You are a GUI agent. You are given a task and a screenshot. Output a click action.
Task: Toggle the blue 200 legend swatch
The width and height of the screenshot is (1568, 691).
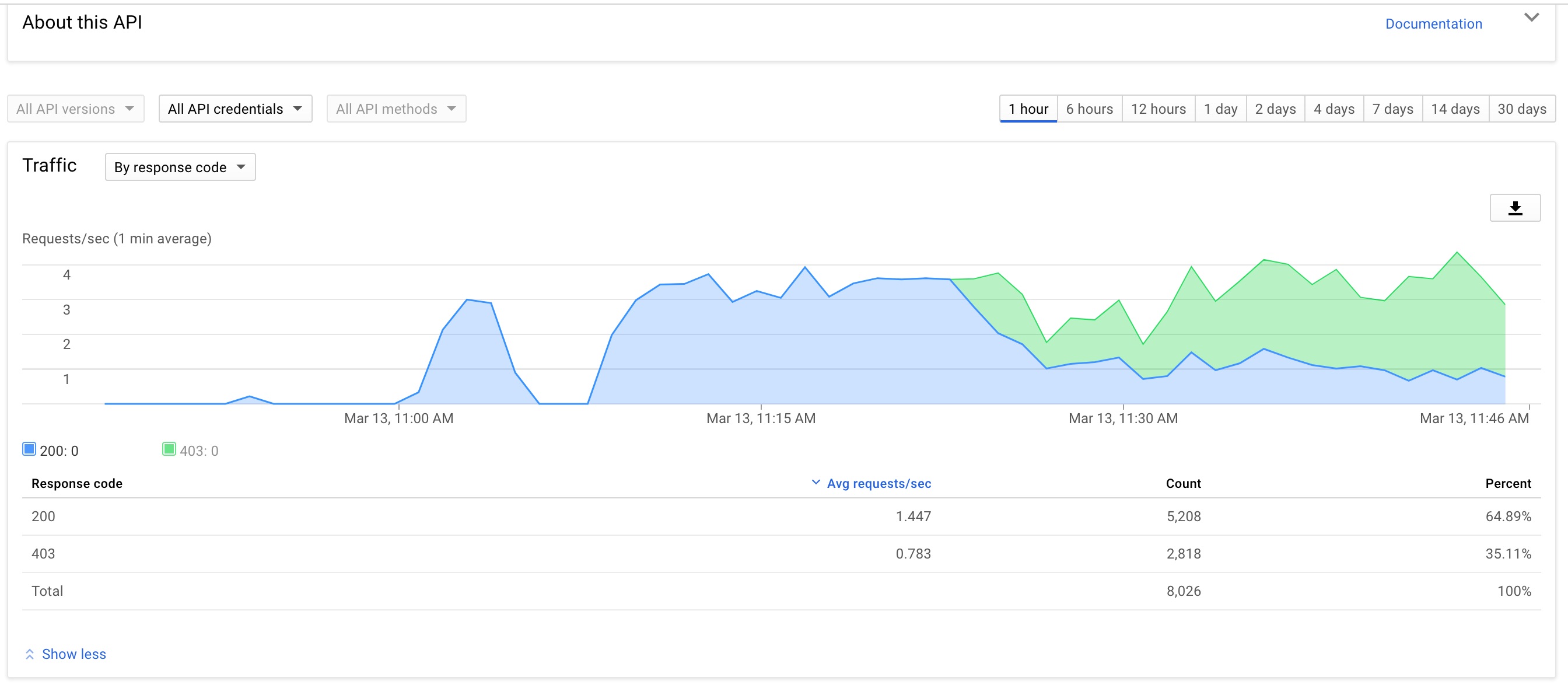pyautogui.click(x=29, y=449)
